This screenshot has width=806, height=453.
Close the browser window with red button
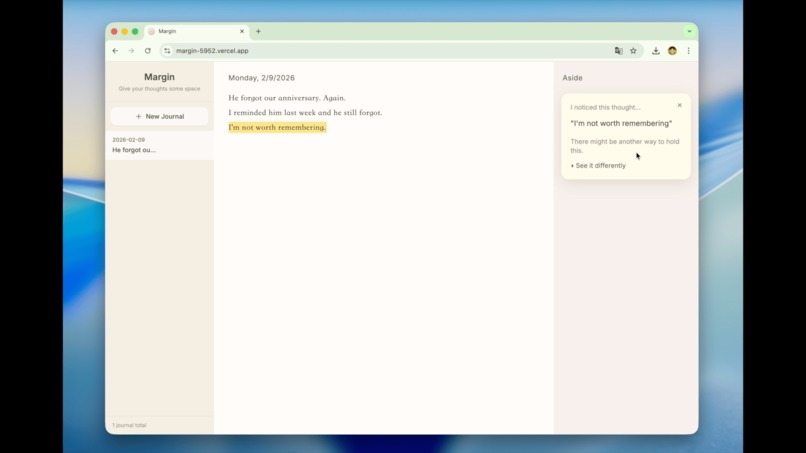click(x=114, y=31)
